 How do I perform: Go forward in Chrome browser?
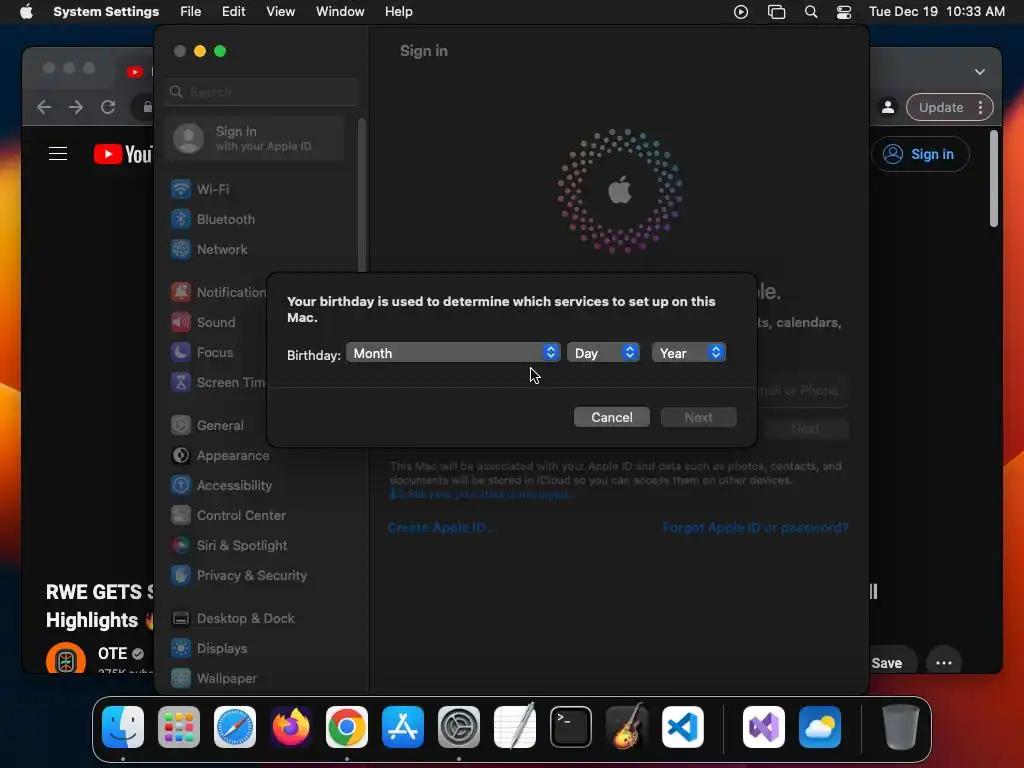(76, 107)
